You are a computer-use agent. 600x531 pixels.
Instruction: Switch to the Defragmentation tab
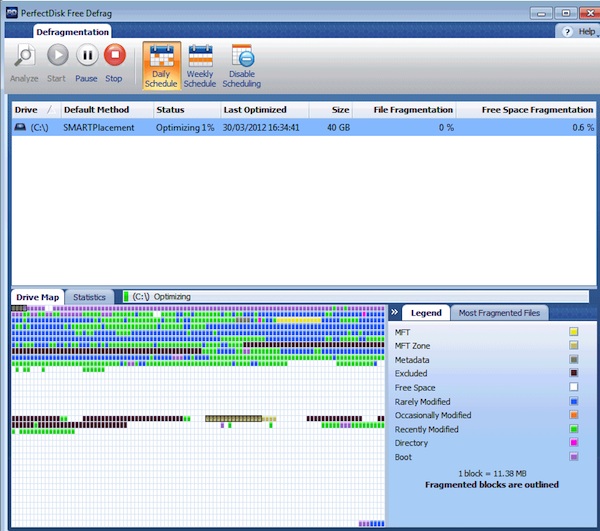tap(72, 32)
